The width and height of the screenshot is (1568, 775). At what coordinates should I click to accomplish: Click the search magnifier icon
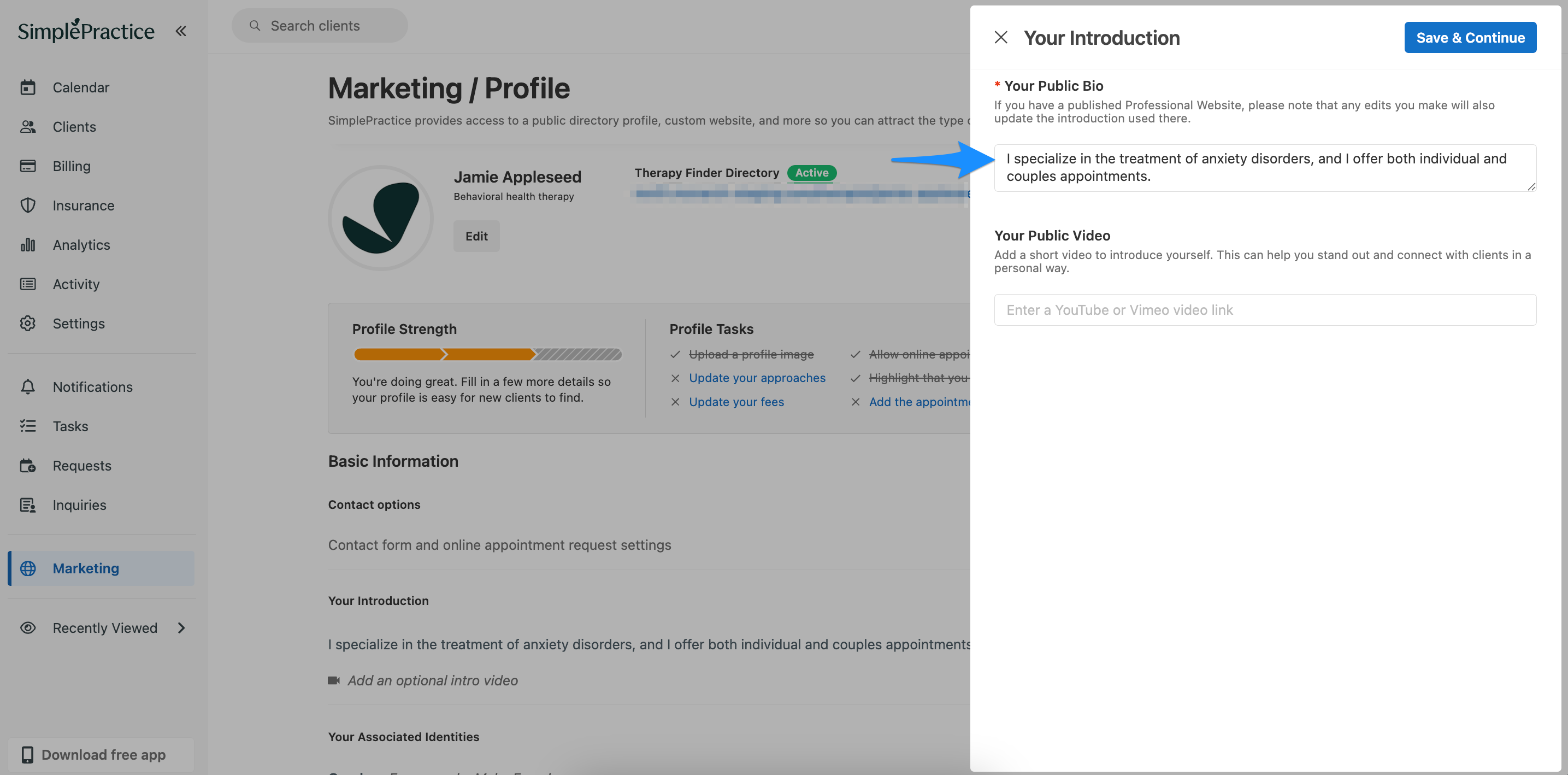pos(255,26)
